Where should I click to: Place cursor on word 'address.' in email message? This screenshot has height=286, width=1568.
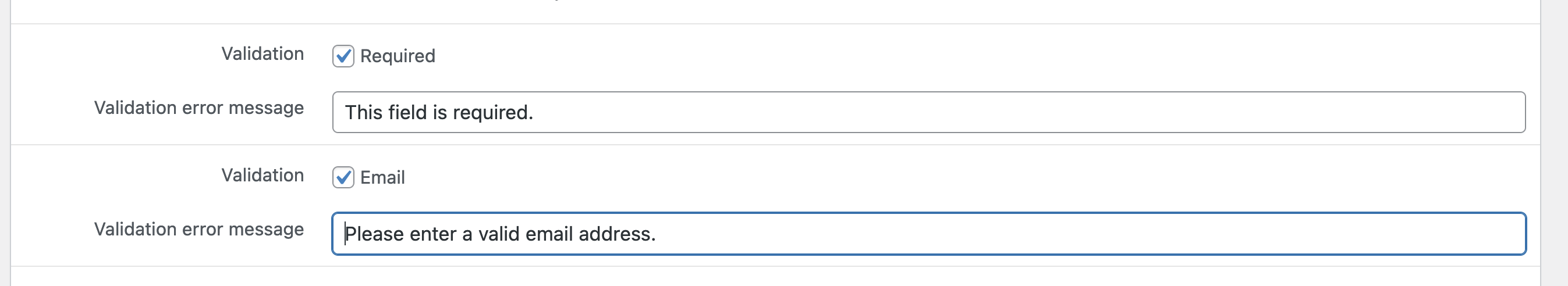pos(616,234)
